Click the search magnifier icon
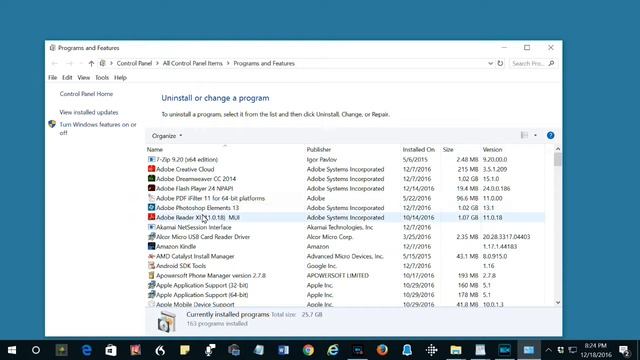640x360 pixels. 551,63
